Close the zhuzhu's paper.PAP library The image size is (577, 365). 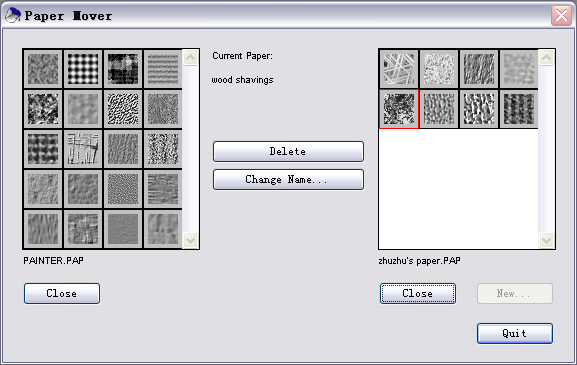coord(418,294)
